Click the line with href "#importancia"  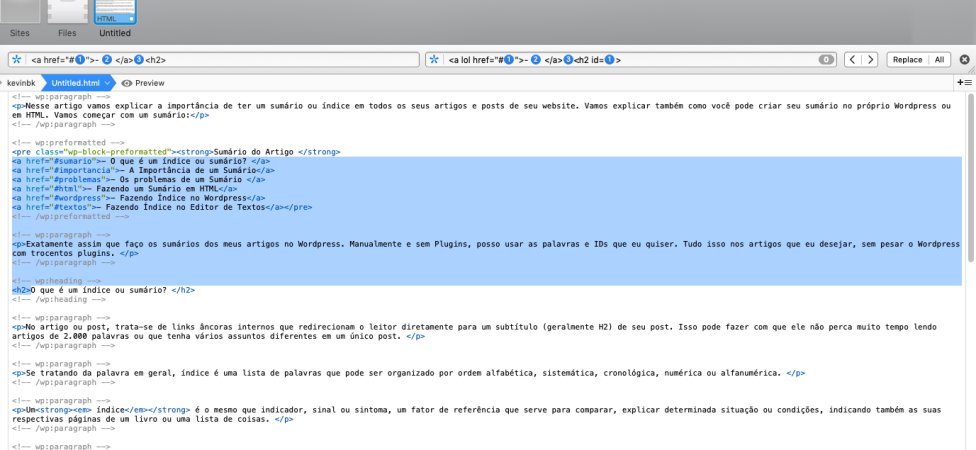click(143, 170)
